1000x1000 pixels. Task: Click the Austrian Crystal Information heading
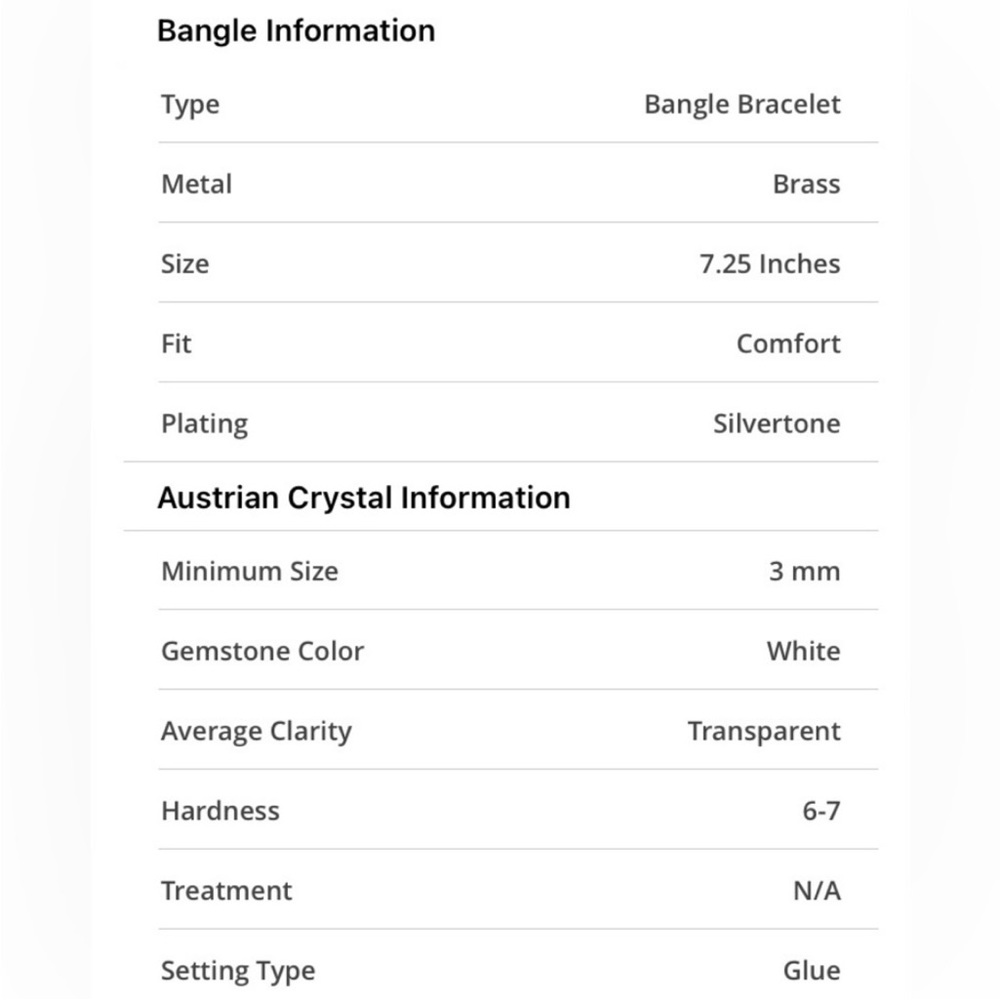coord(364,498)
